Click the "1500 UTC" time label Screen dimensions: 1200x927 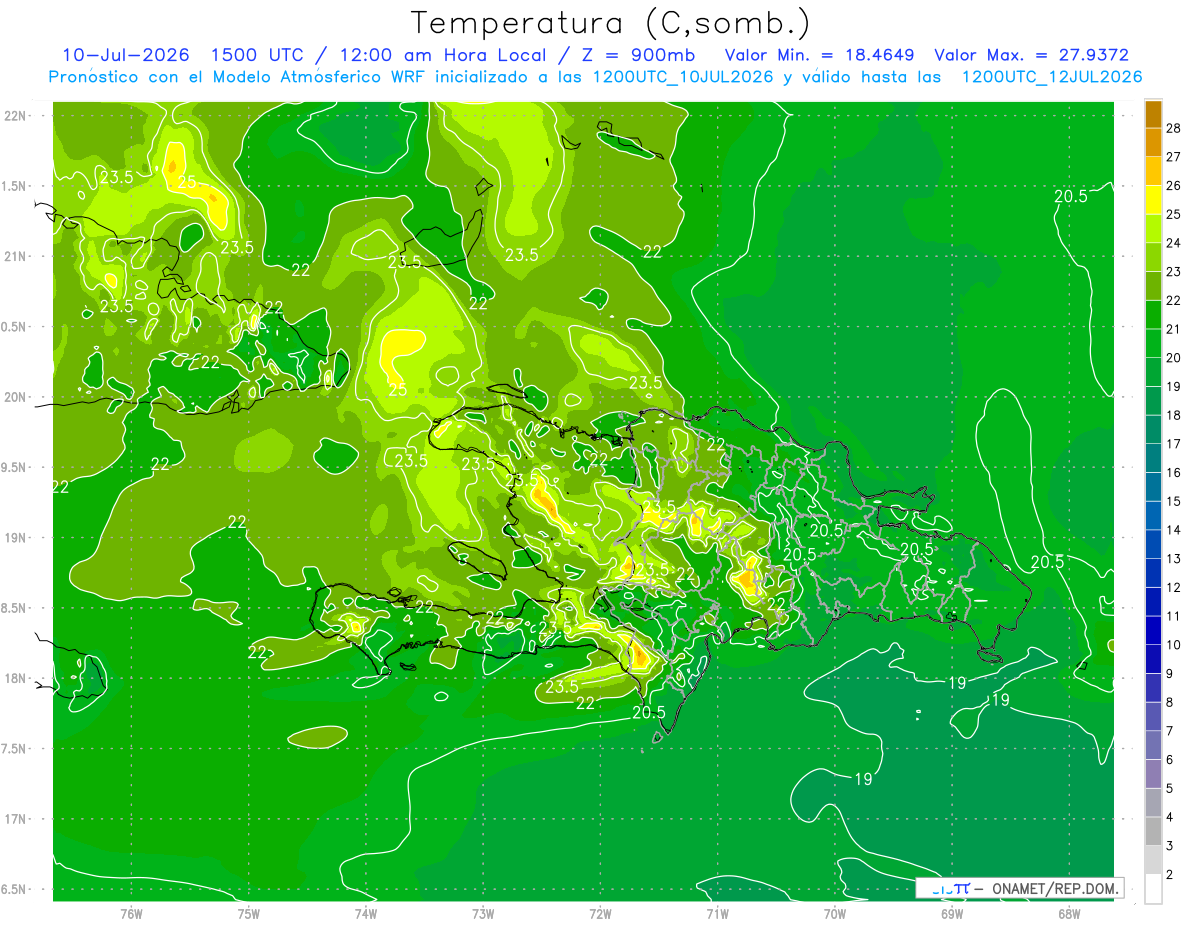(x=259, y=55)
